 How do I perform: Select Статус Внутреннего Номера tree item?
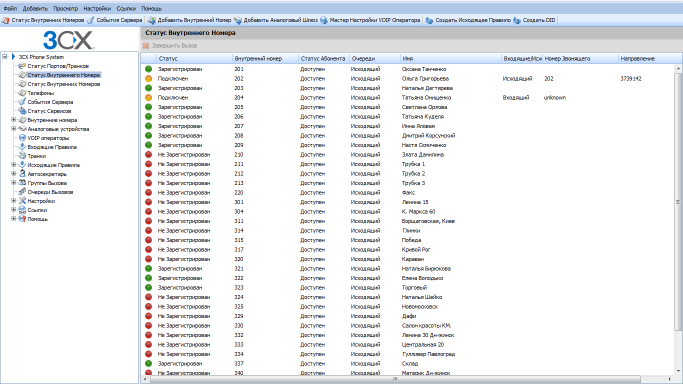coord(64,75)
